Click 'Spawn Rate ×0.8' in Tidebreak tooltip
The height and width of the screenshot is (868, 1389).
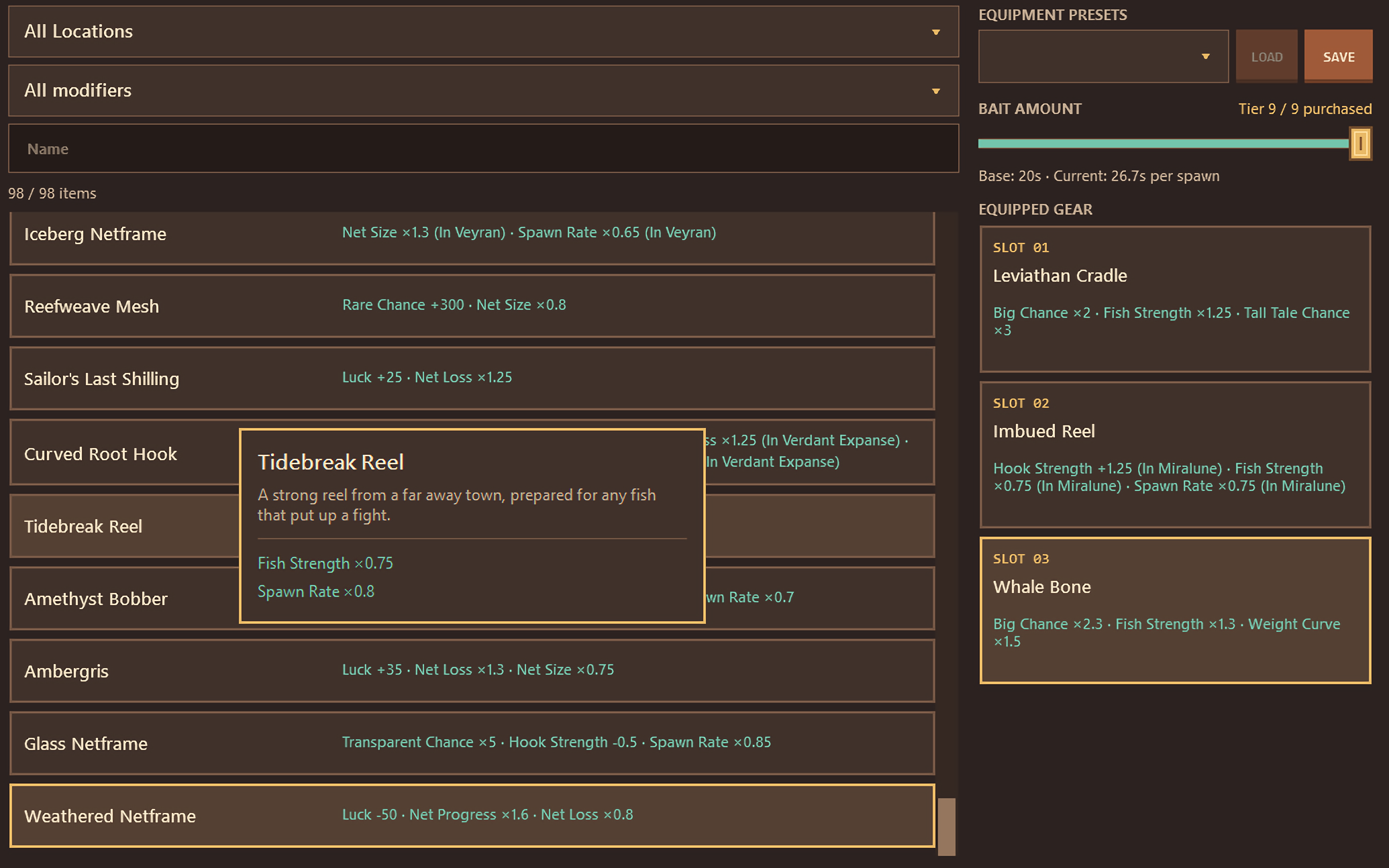(x=316, y=592)
